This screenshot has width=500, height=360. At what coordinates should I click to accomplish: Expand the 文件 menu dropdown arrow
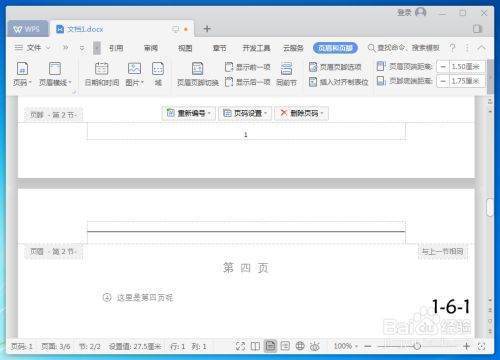pyautogui.click(x=48, y=48)
